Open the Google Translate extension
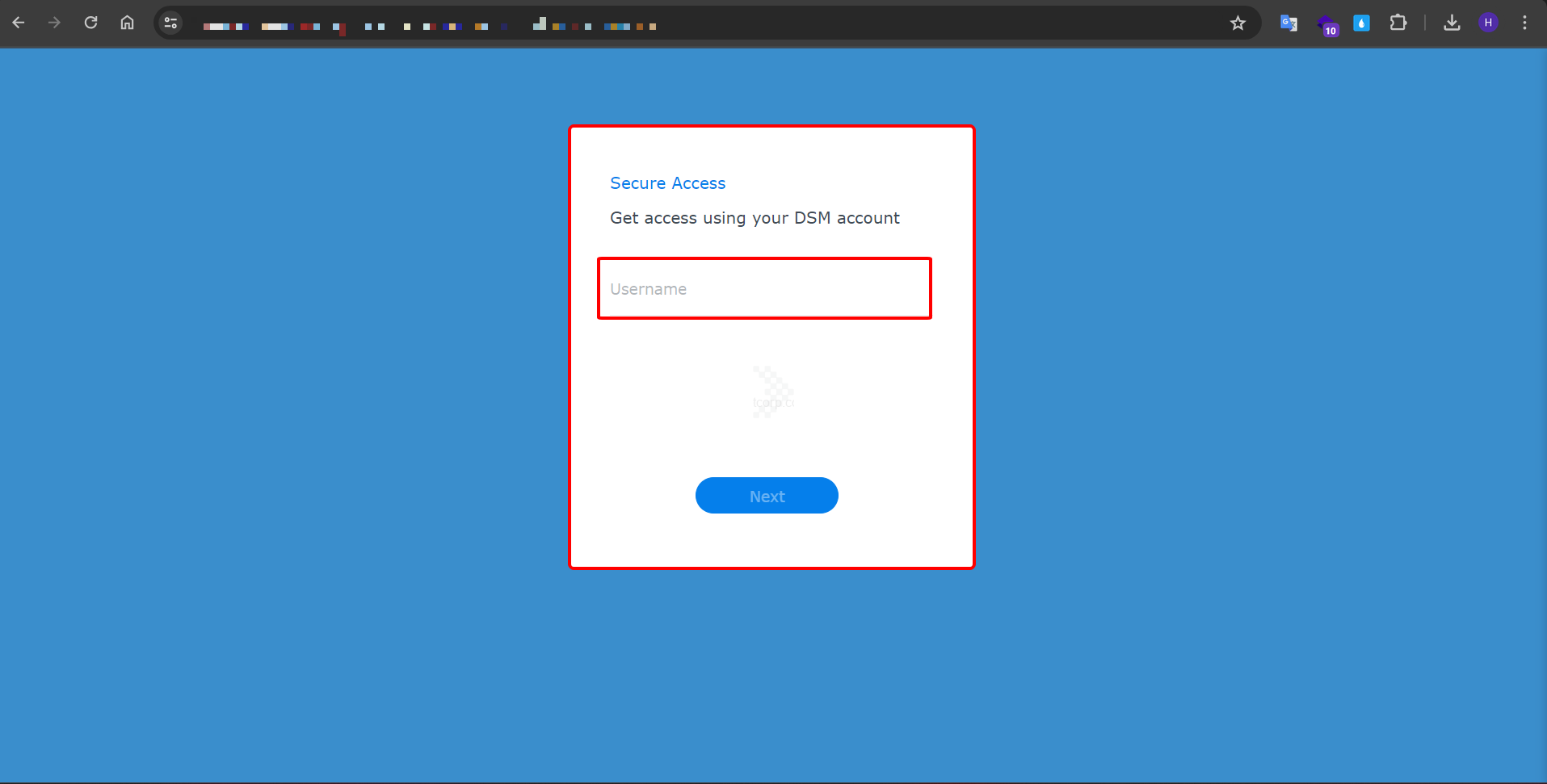The image size is (1547, 784). coord(1288,23)
